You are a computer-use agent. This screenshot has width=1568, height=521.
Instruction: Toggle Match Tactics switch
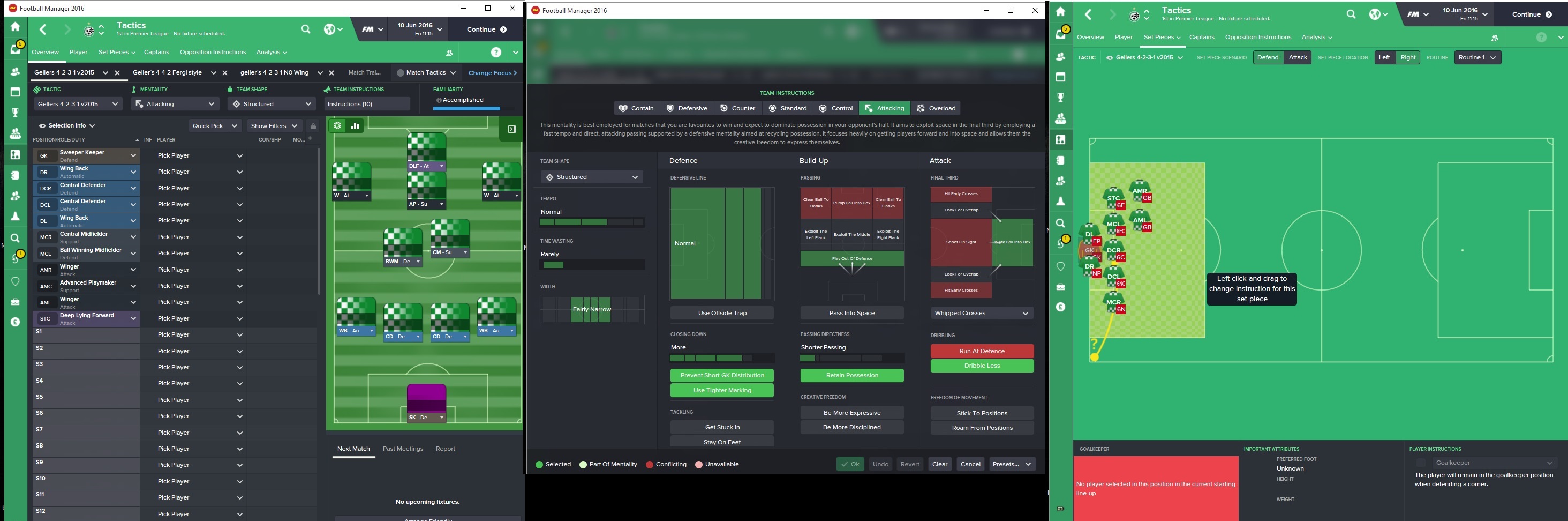(x=401, y=73)
